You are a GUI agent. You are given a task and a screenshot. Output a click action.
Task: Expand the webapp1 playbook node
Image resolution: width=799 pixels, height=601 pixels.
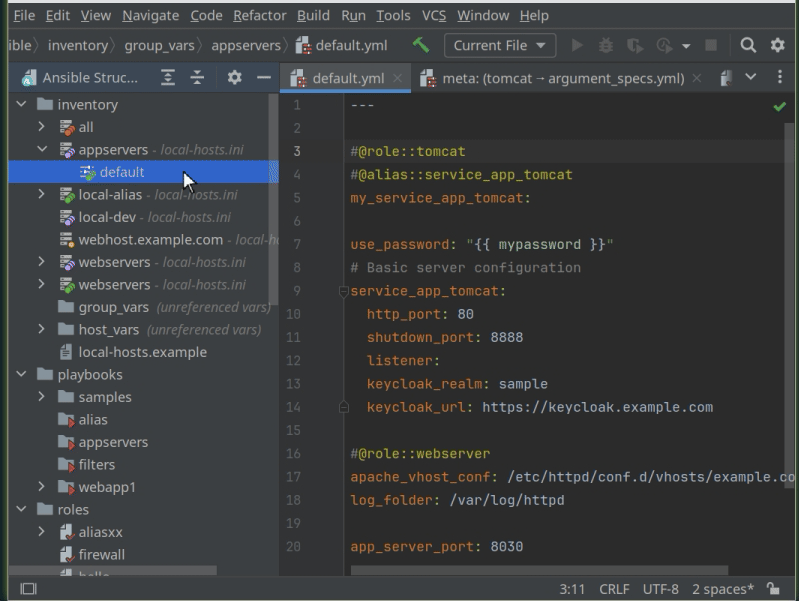tap(42, 487)
